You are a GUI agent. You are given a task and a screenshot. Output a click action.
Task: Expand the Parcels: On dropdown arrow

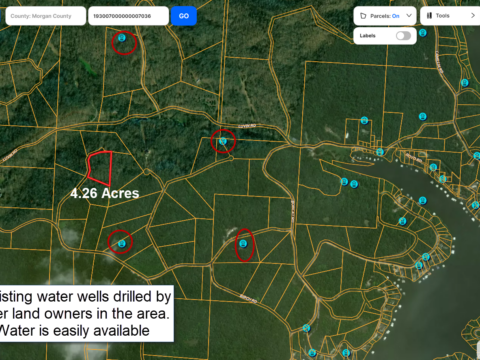coord(409,15)
